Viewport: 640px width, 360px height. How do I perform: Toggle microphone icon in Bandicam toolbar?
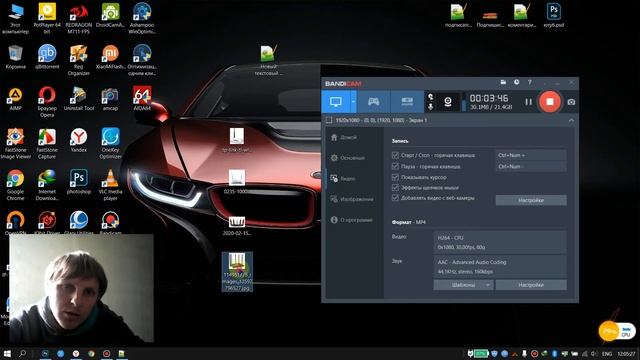click(x=430, y=107)
